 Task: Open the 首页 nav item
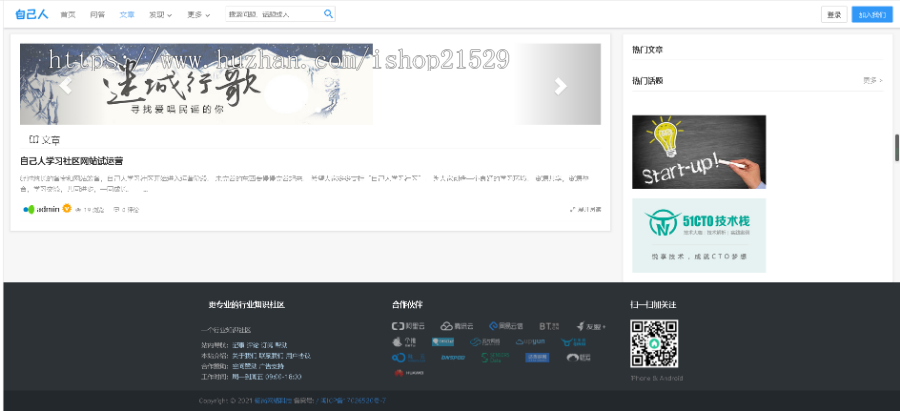tap(68, 15)
